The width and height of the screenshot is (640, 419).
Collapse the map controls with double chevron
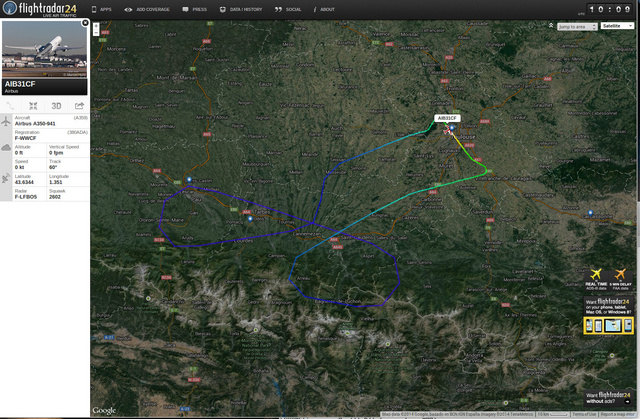pos(551,26)
